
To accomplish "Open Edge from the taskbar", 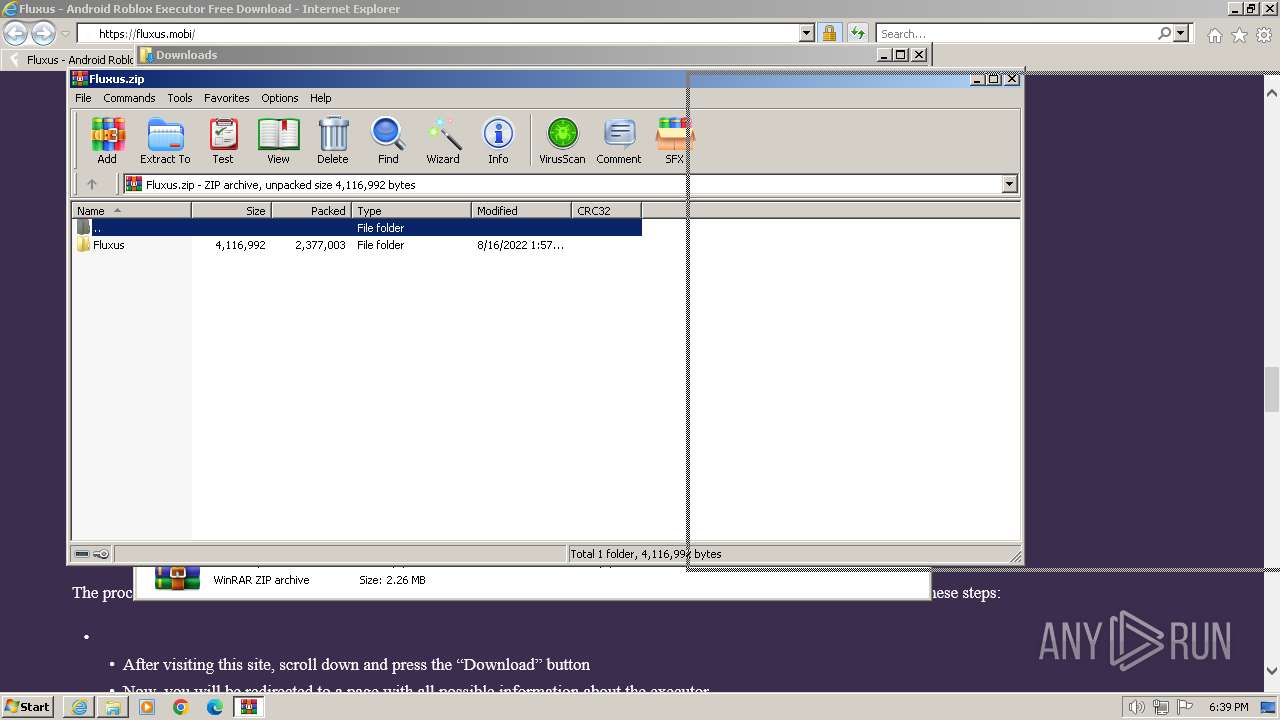I will tap(215, 707).
